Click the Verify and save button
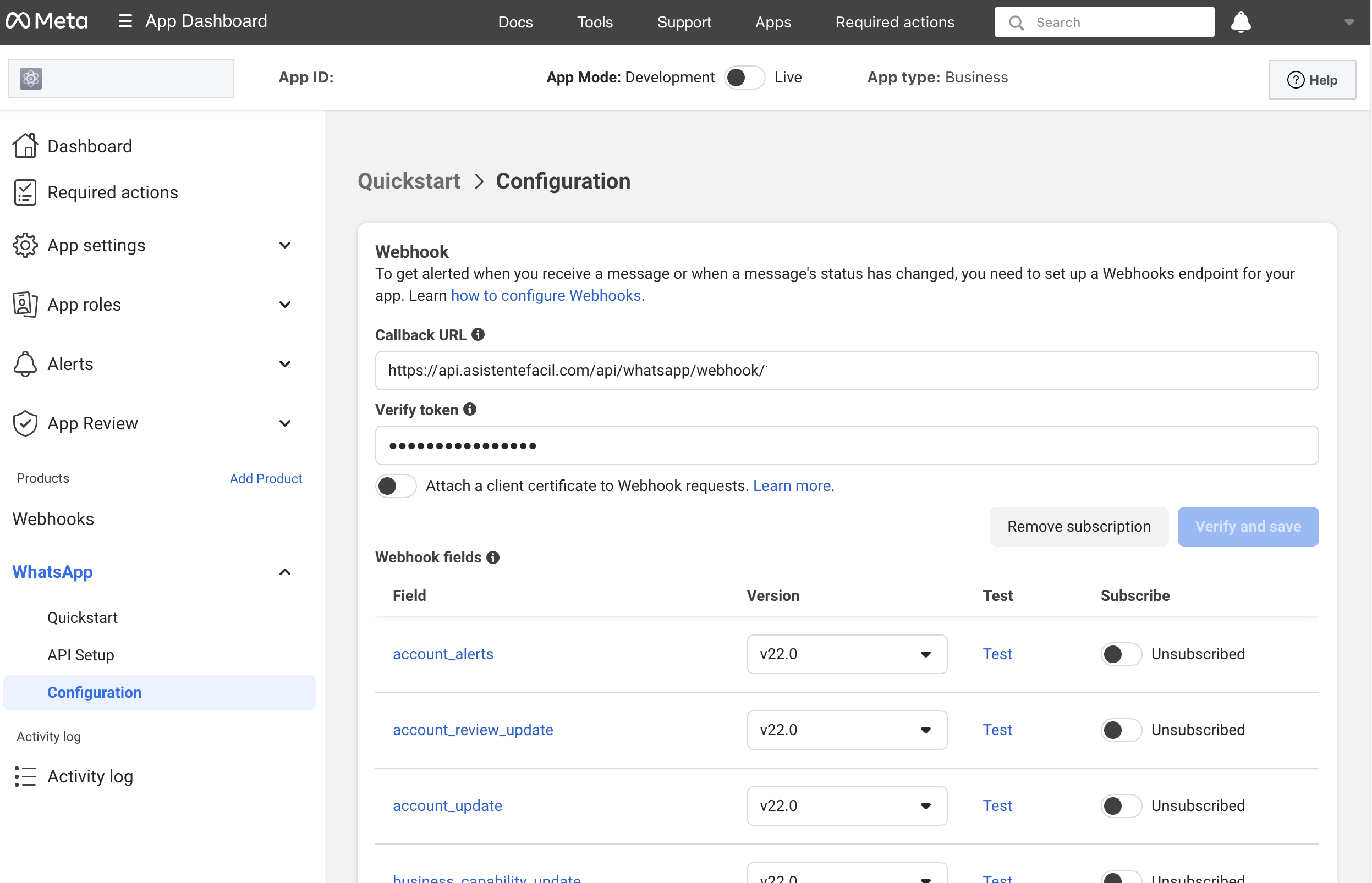Screen dimensions: 1372x883 pos(1248,525)
